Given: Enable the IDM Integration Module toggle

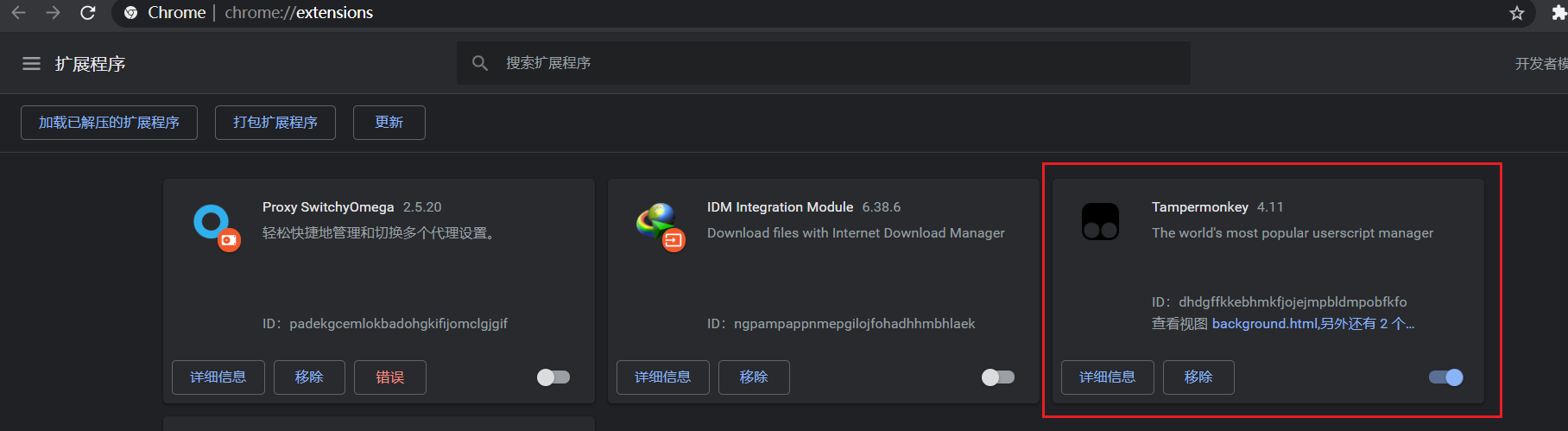Looking at the screenshot, I should tap(998, 377).
